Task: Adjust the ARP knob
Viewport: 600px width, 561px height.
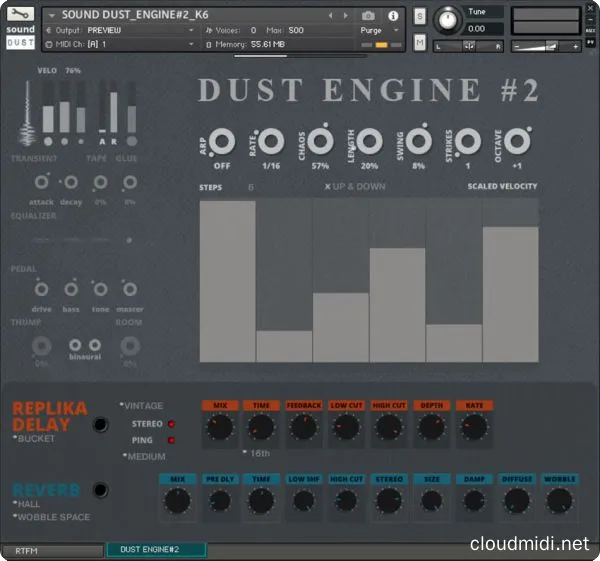Action: click(x=222, y=141)
